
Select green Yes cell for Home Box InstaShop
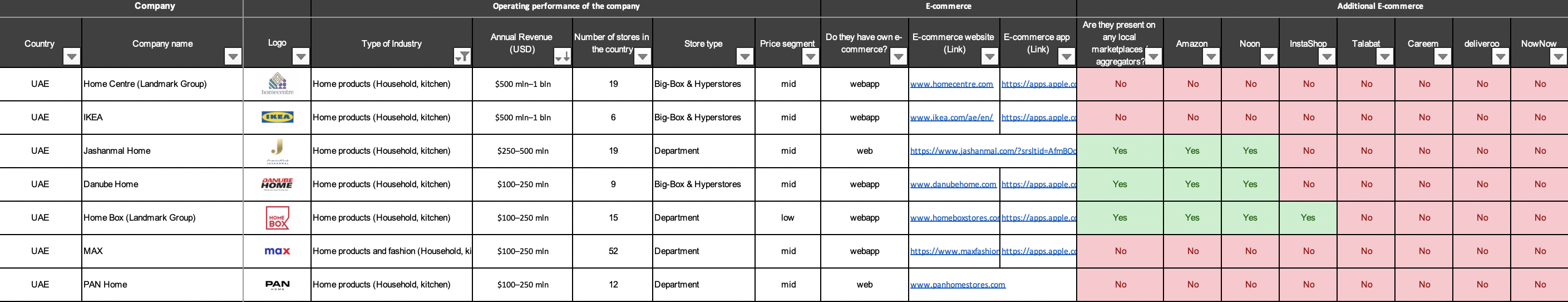point(1308,218)
